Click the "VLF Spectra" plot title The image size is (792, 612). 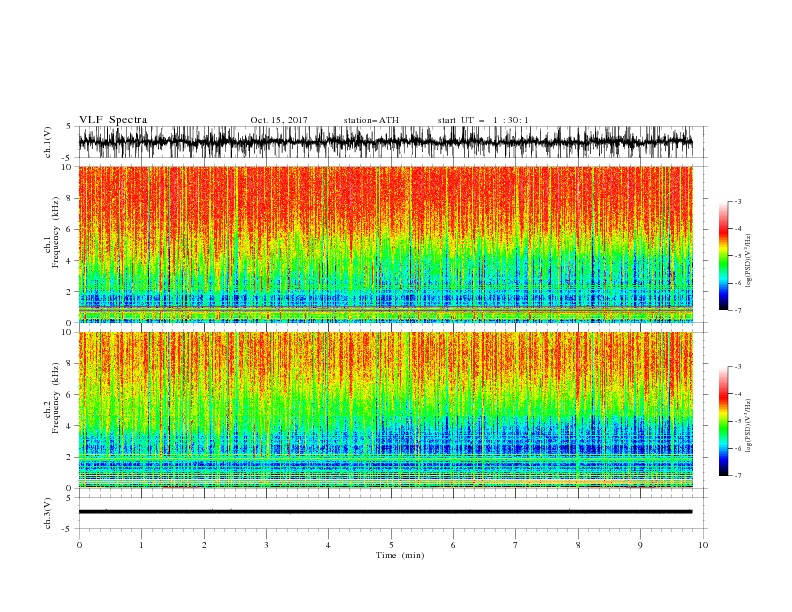click(x=113, y=120)
